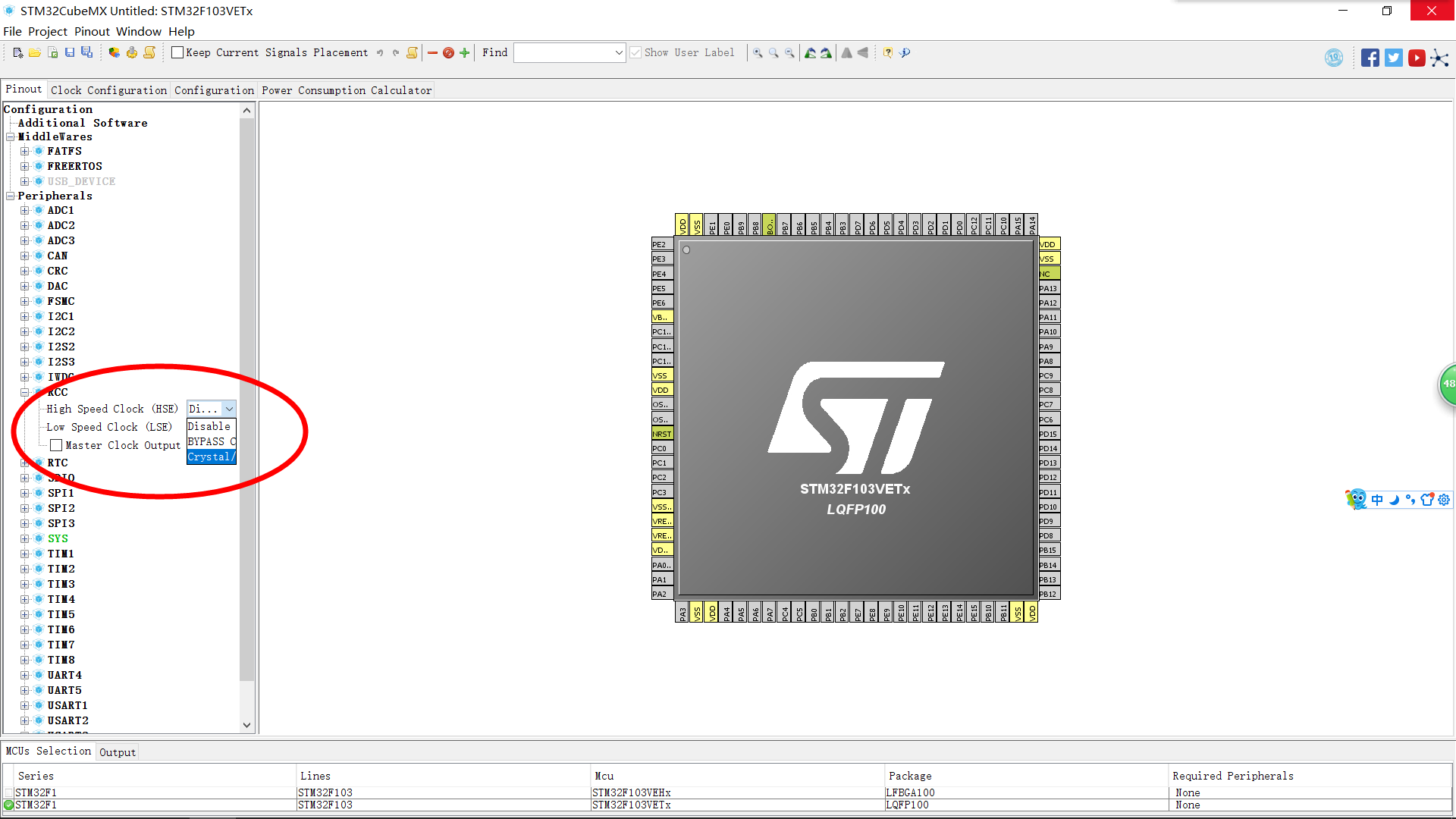The height and width of the screenshot is (819, 1456).
Task: Select the SYS peripheral tree item
Action: [58, 539]
